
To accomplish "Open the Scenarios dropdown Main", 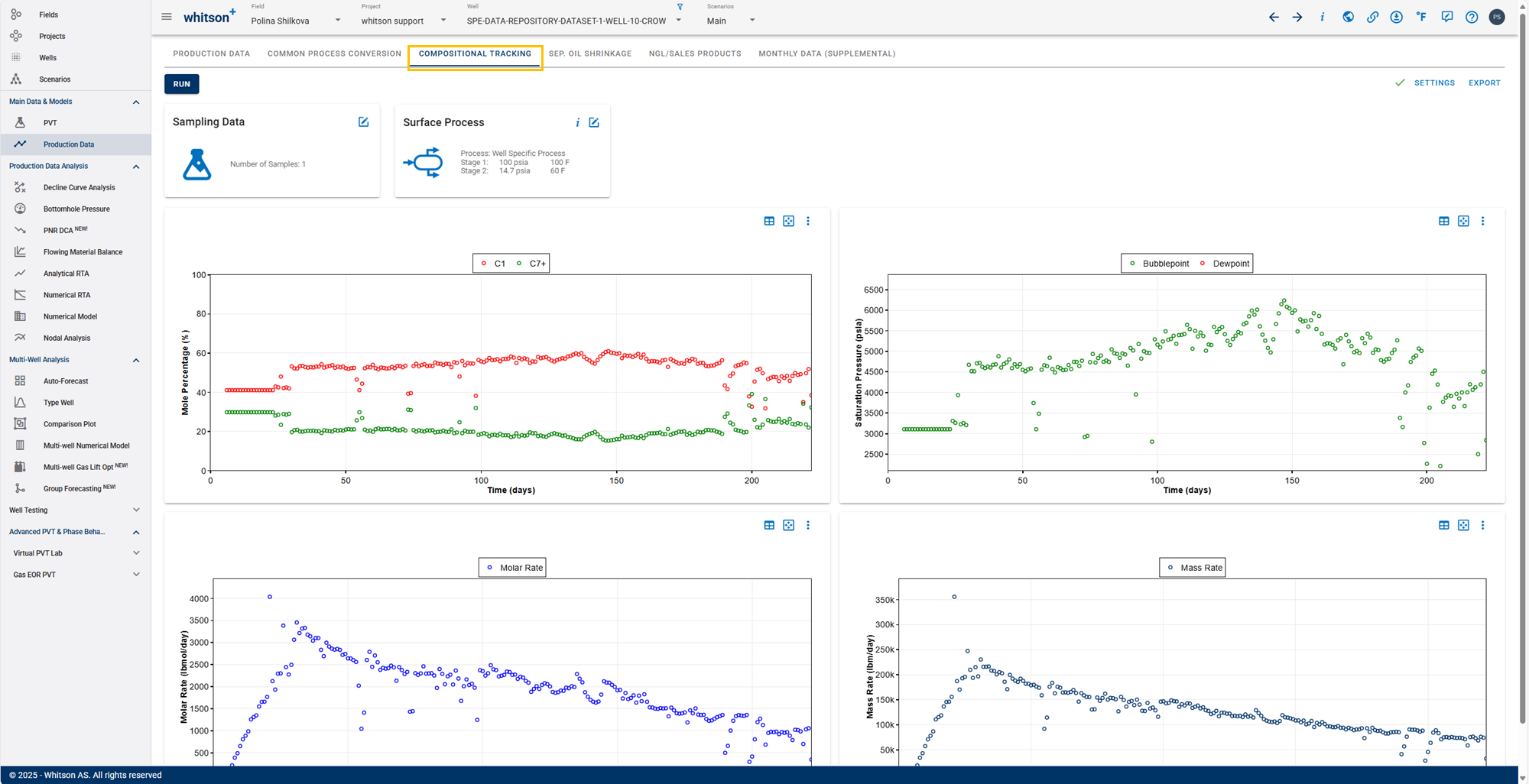I will point(731,21).
